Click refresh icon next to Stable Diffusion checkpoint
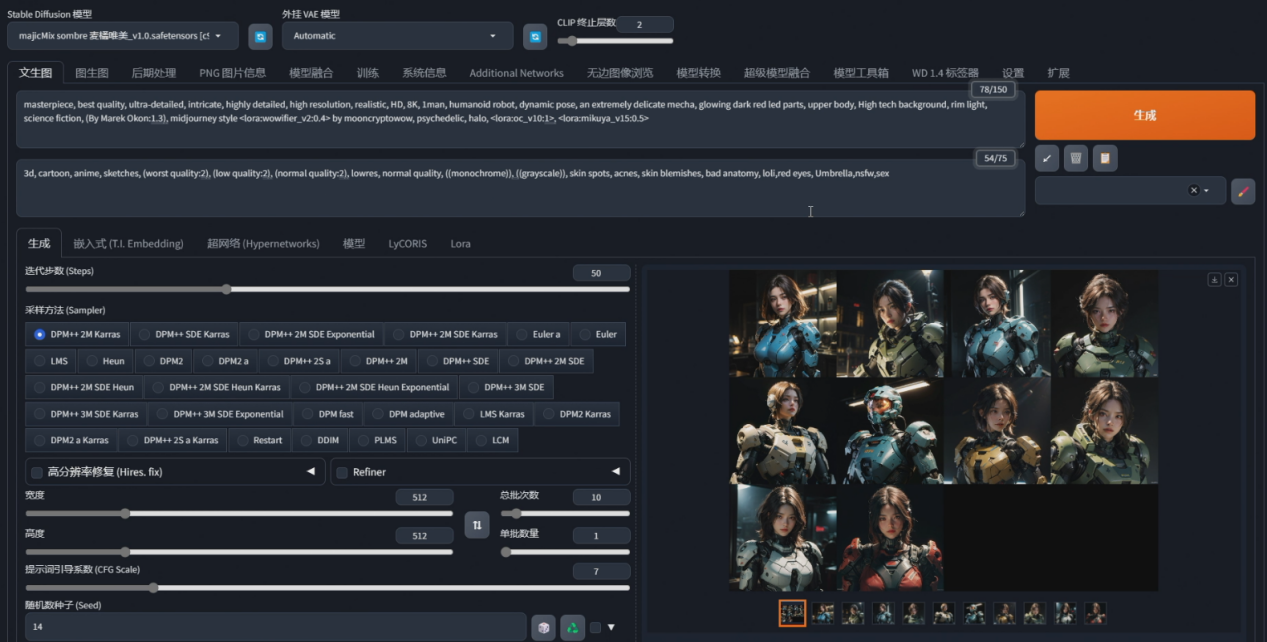The height and width of the screenshot is (642, 1267). click(x=260, y=36)
